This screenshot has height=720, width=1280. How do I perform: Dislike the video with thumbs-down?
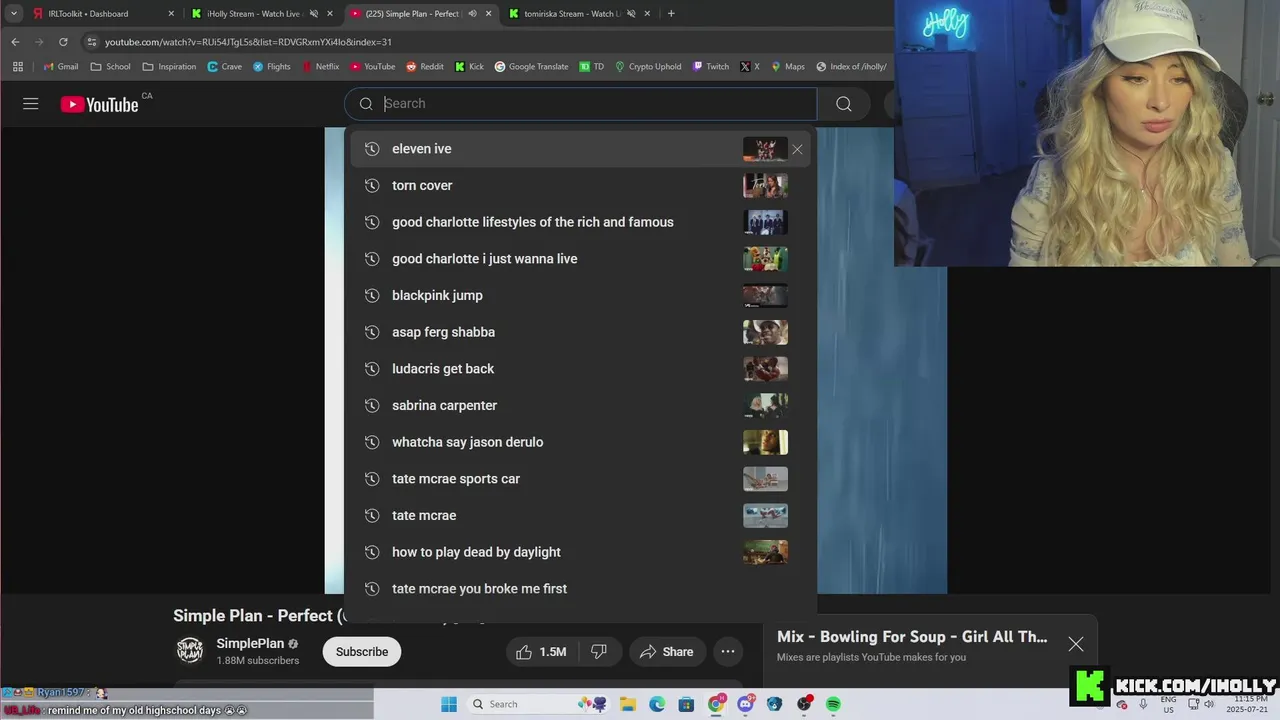[599, 652]
